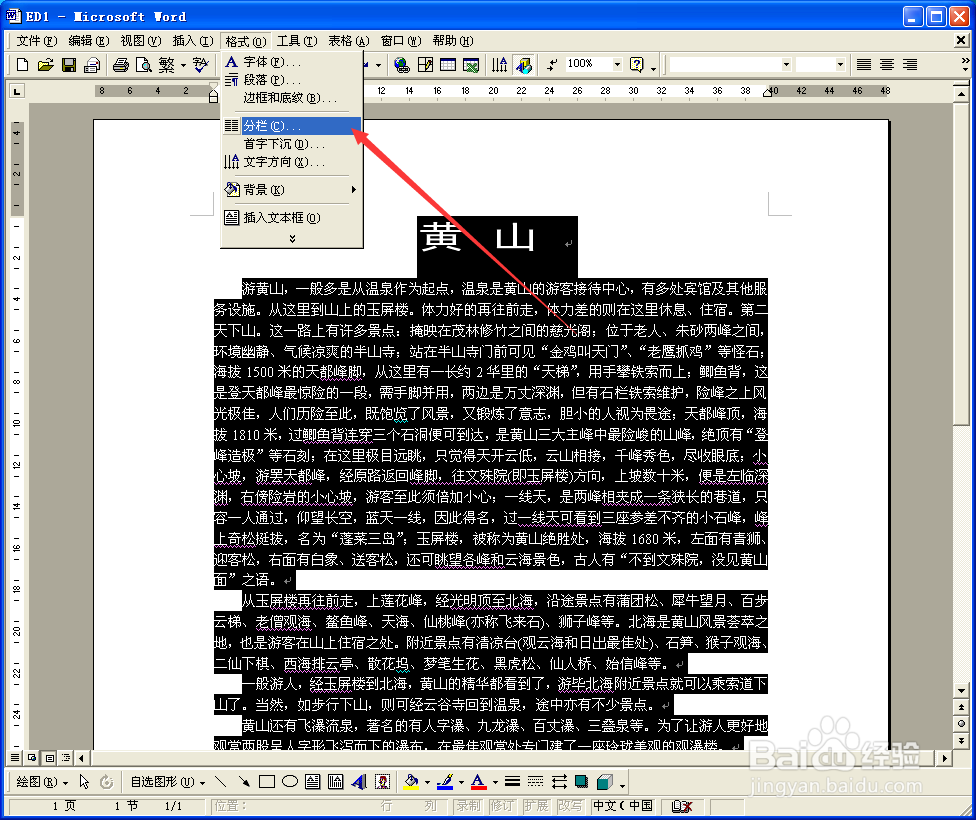The height and width of the screenshot is (820, 976).
Task: Open the zoom level dropdown
Action: [x=617, y=64]
